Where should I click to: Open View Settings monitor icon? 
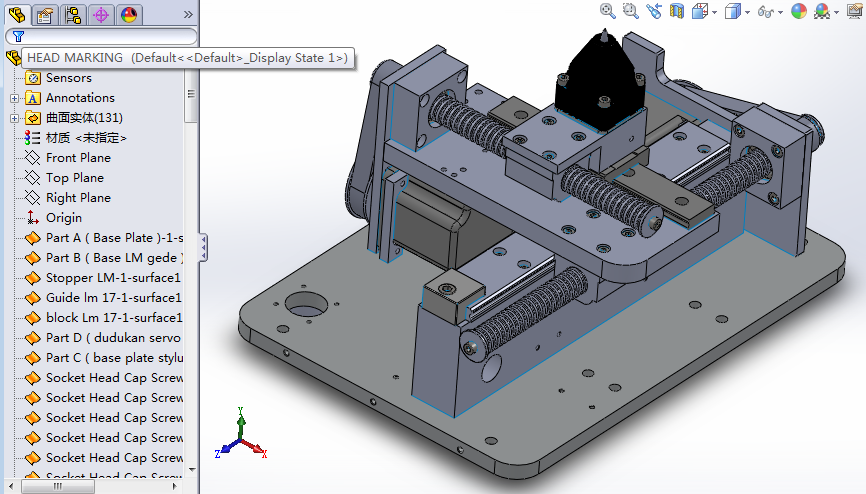(854, 10)
